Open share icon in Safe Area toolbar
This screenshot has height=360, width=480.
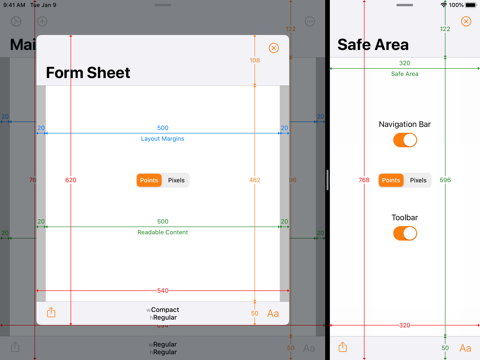[x=343, y=347]
